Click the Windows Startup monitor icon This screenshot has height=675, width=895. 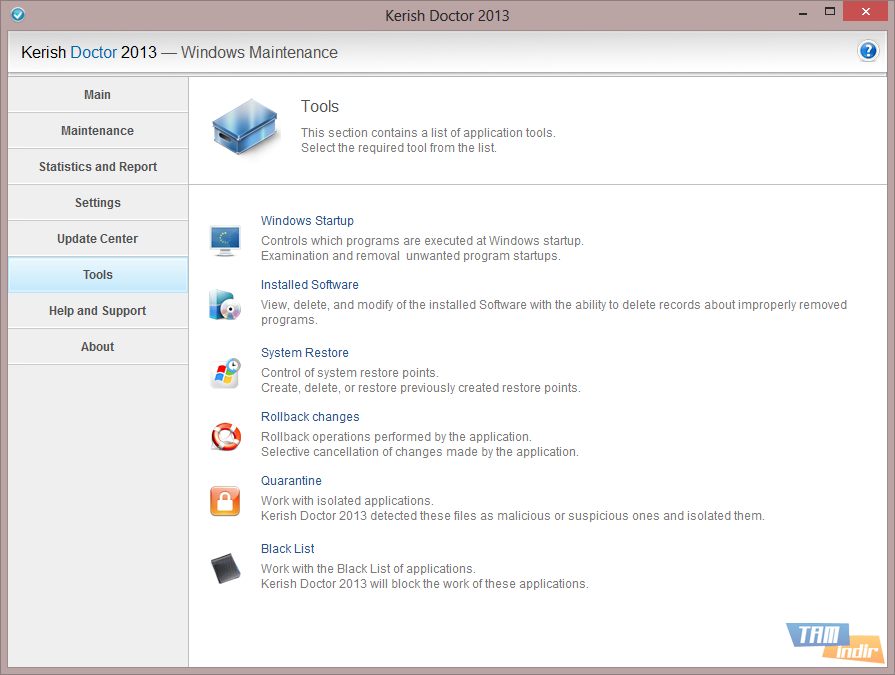click(x=225, y=239)
